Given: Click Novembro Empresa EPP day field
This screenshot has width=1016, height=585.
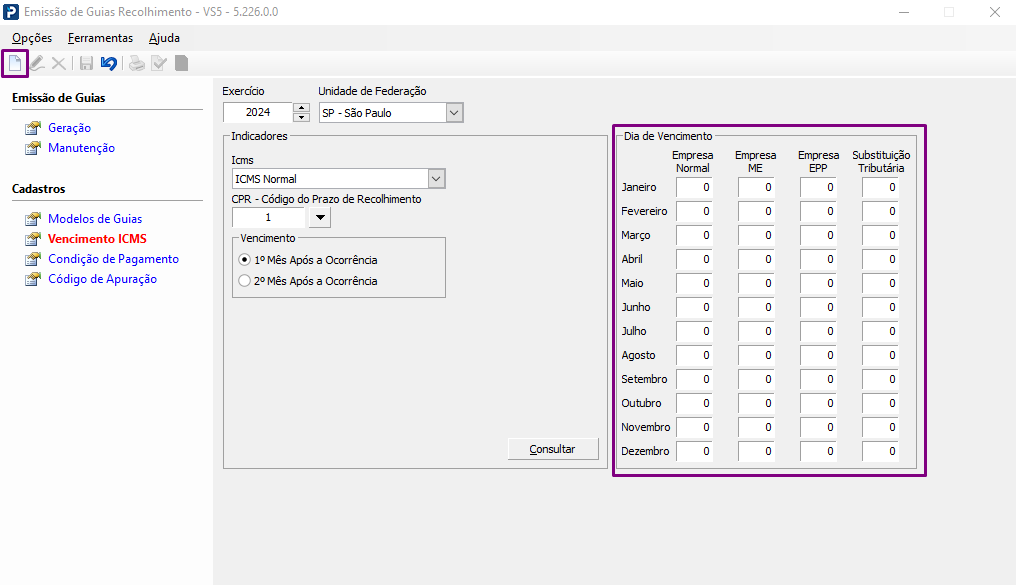Looking at the screenshot, I should click(818, 427).
